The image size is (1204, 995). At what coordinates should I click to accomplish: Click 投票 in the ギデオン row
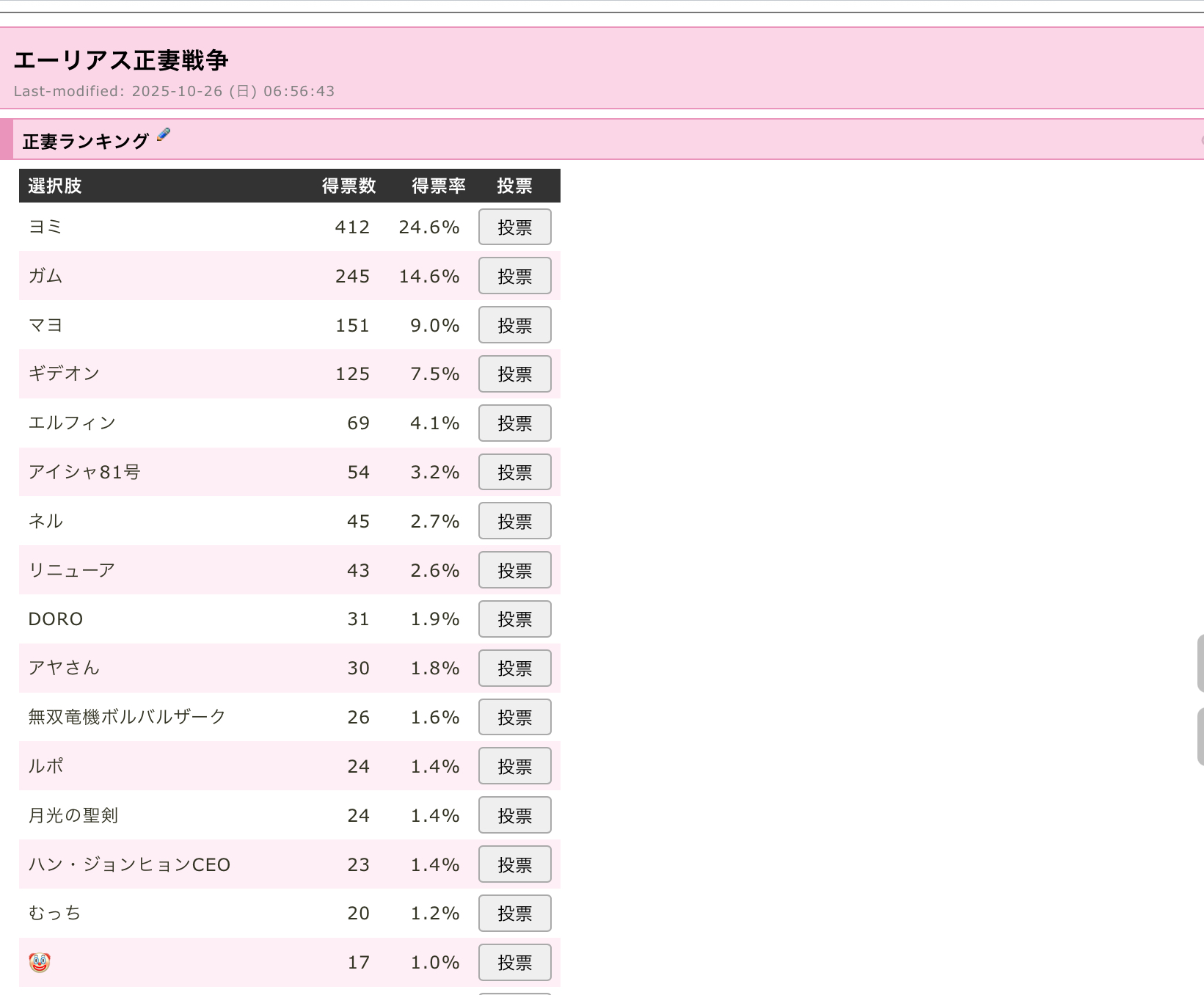(514, 374)
